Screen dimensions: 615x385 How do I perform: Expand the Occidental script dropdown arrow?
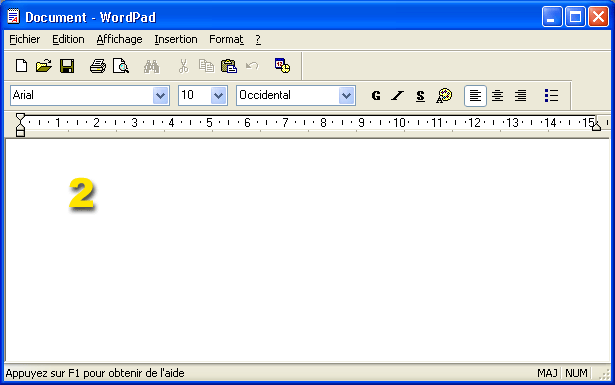click(x=346, y=96)
